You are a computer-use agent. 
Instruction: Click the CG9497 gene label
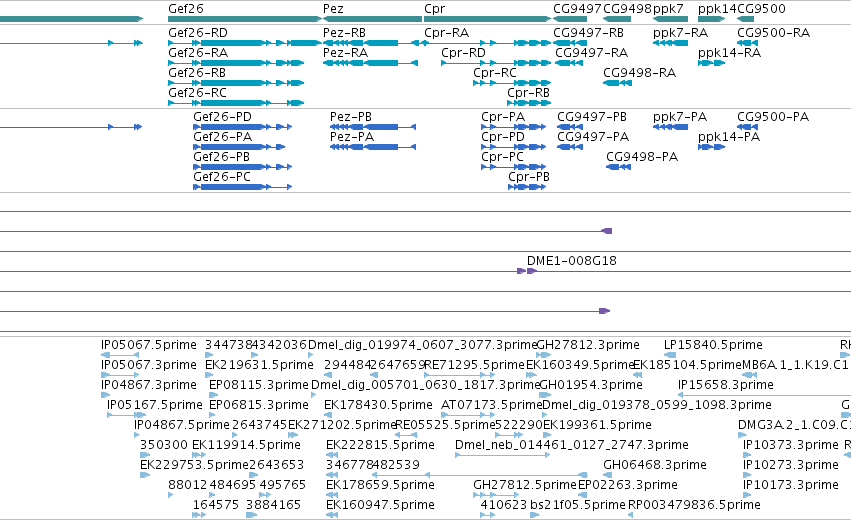tap(577, 9)
